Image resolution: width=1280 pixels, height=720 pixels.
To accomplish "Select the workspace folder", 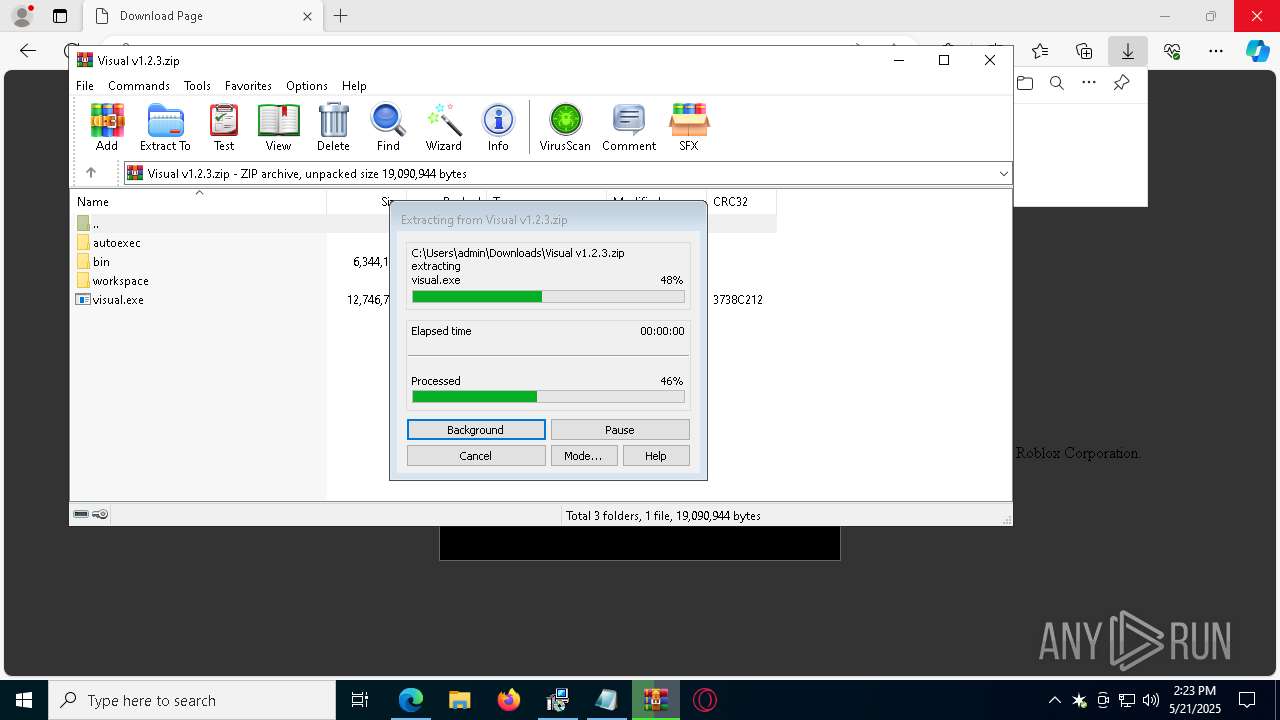I will tap(120, 281).
